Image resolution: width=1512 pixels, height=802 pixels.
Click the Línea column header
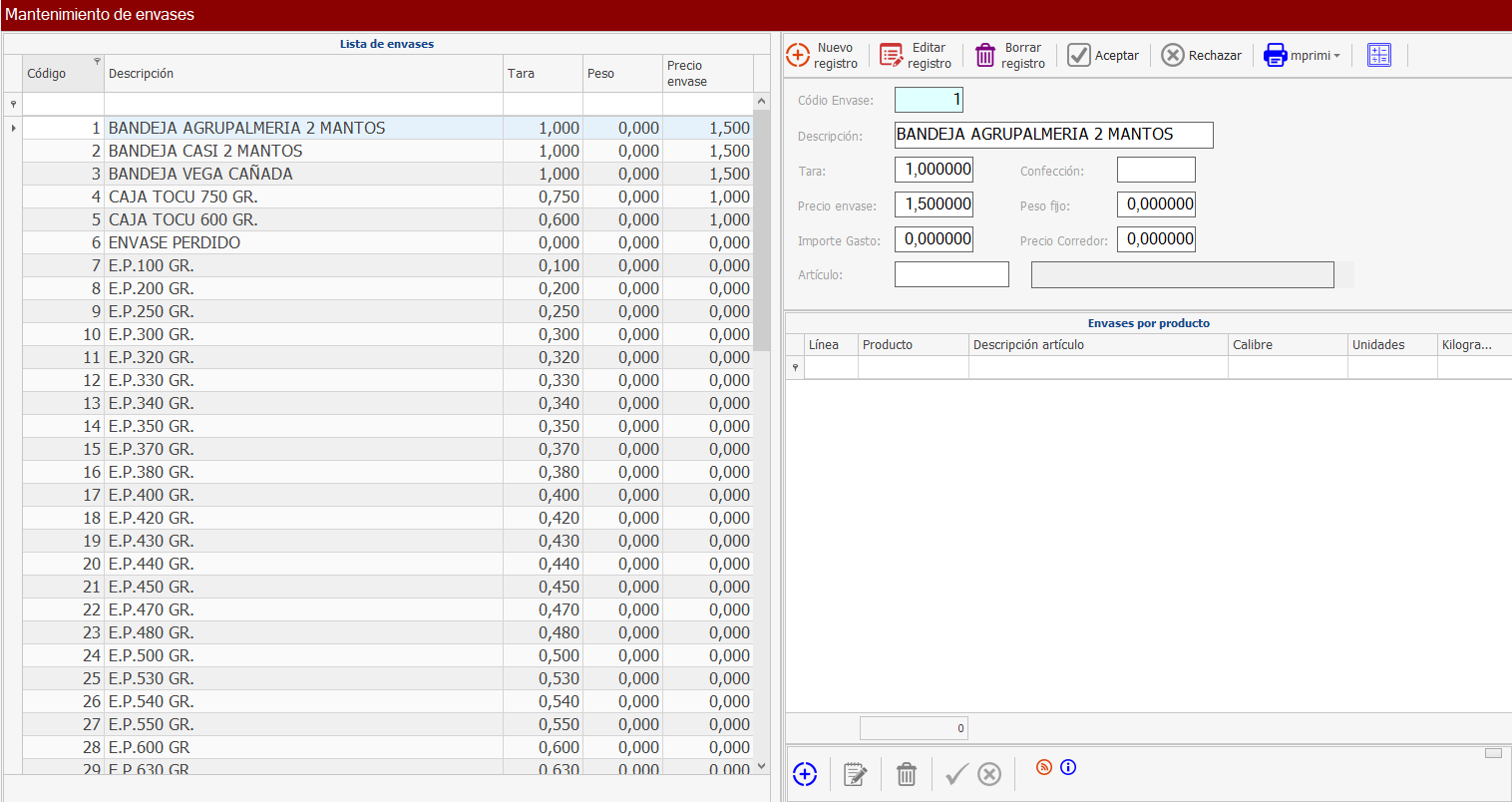point(832,344)
